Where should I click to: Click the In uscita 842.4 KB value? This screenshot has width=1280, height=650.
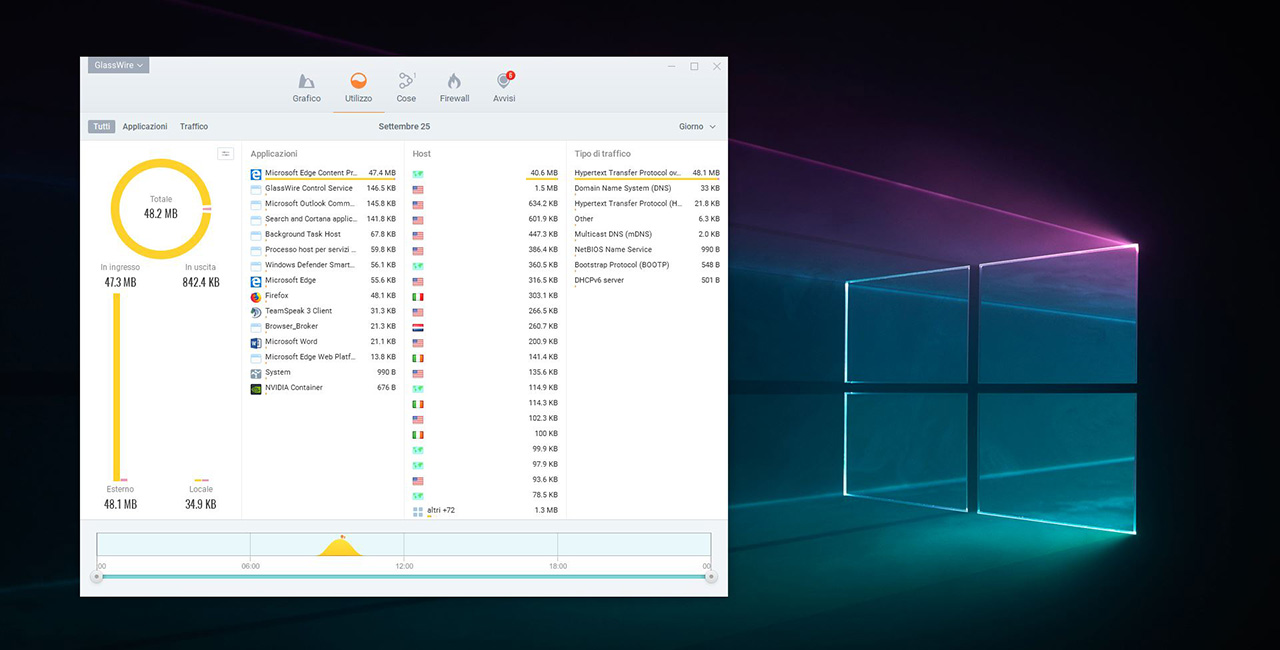point(201,283)
